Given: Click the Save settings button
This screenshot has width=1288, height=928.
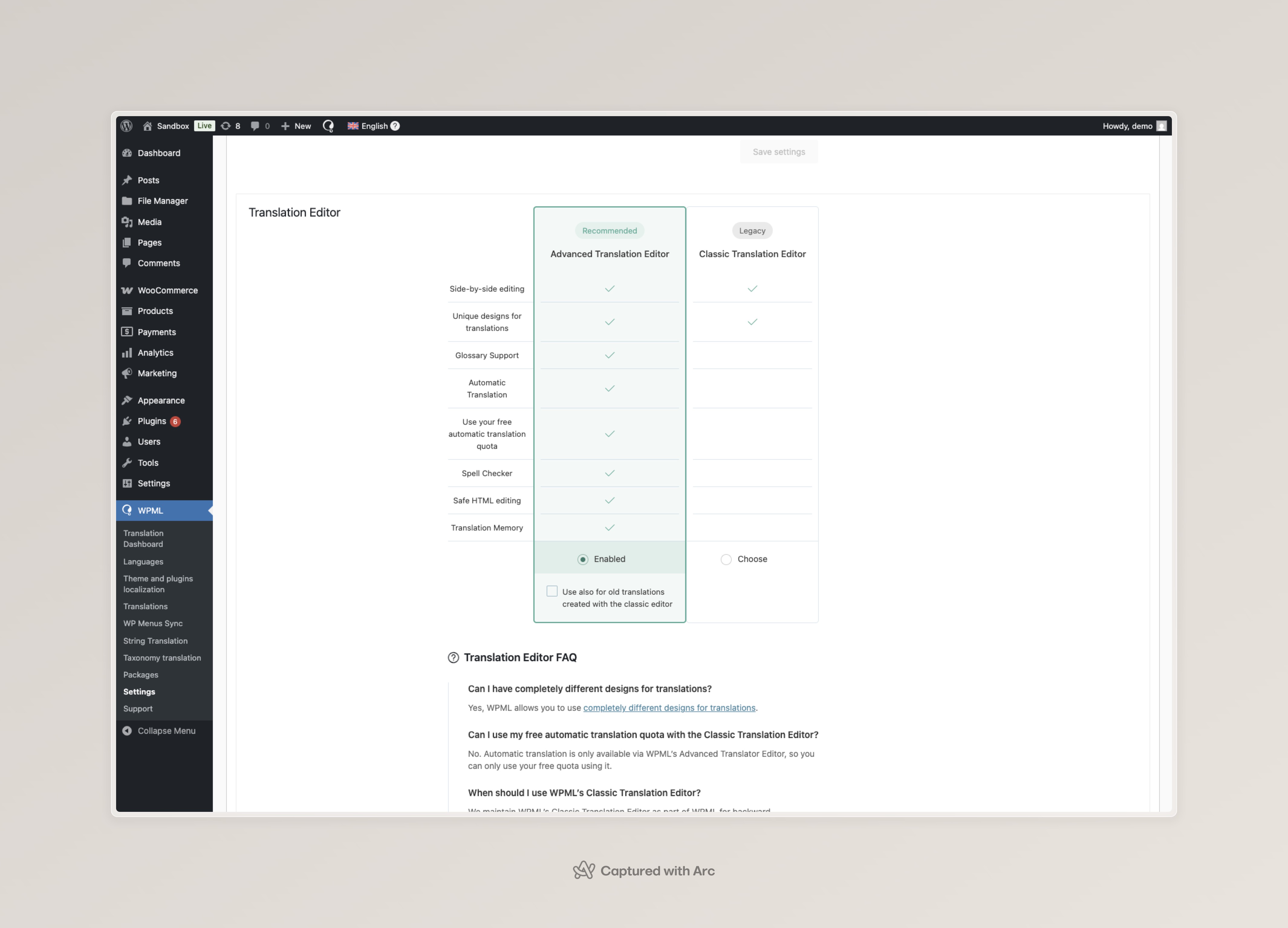Looking at the screenshot, I should [x=779, y=152].
